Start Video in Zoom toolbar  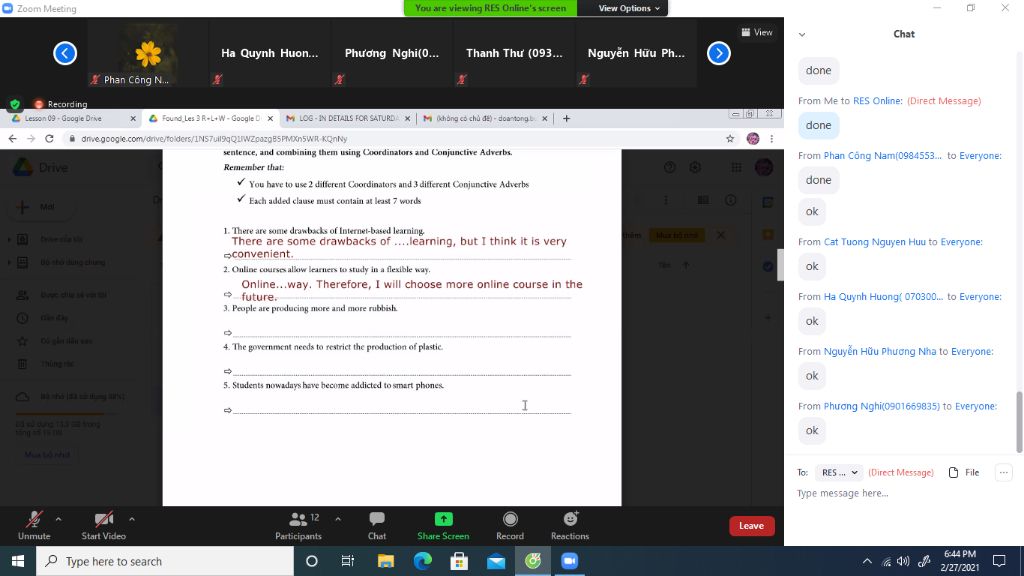(x=103, y=526)
